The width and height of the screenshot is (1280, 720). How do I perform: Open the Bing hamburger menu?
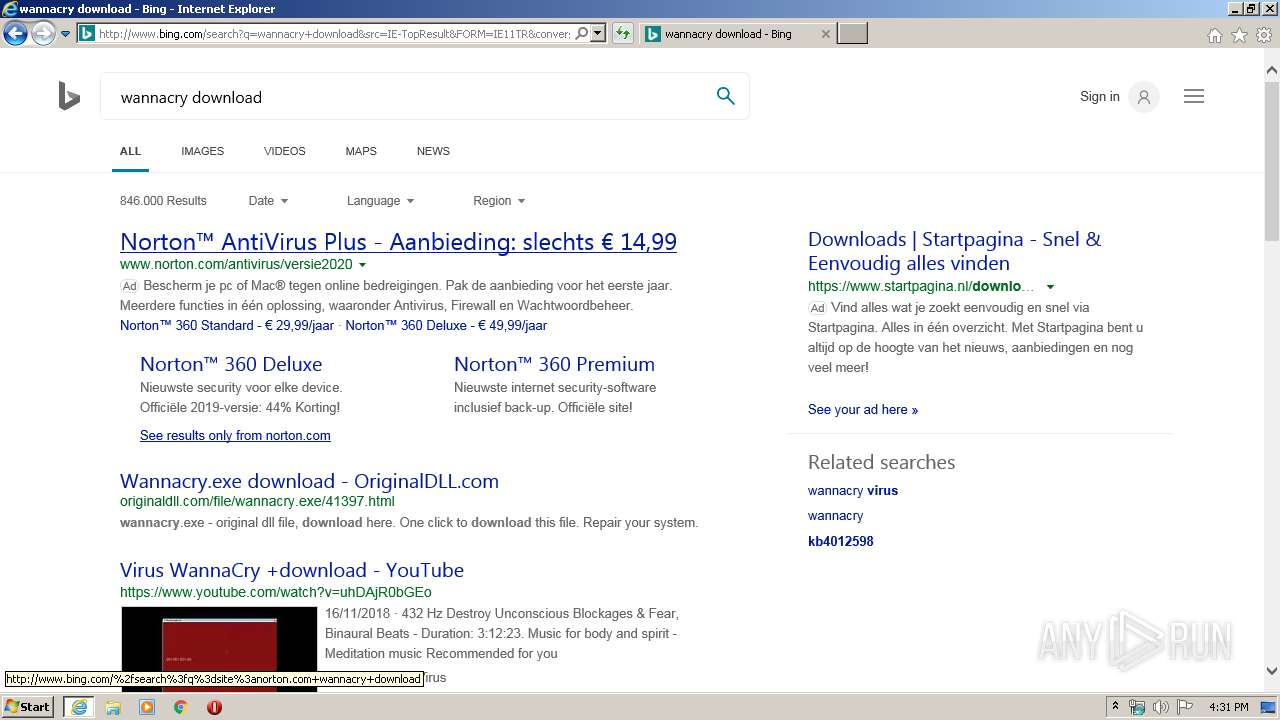tap(1194, 97)
